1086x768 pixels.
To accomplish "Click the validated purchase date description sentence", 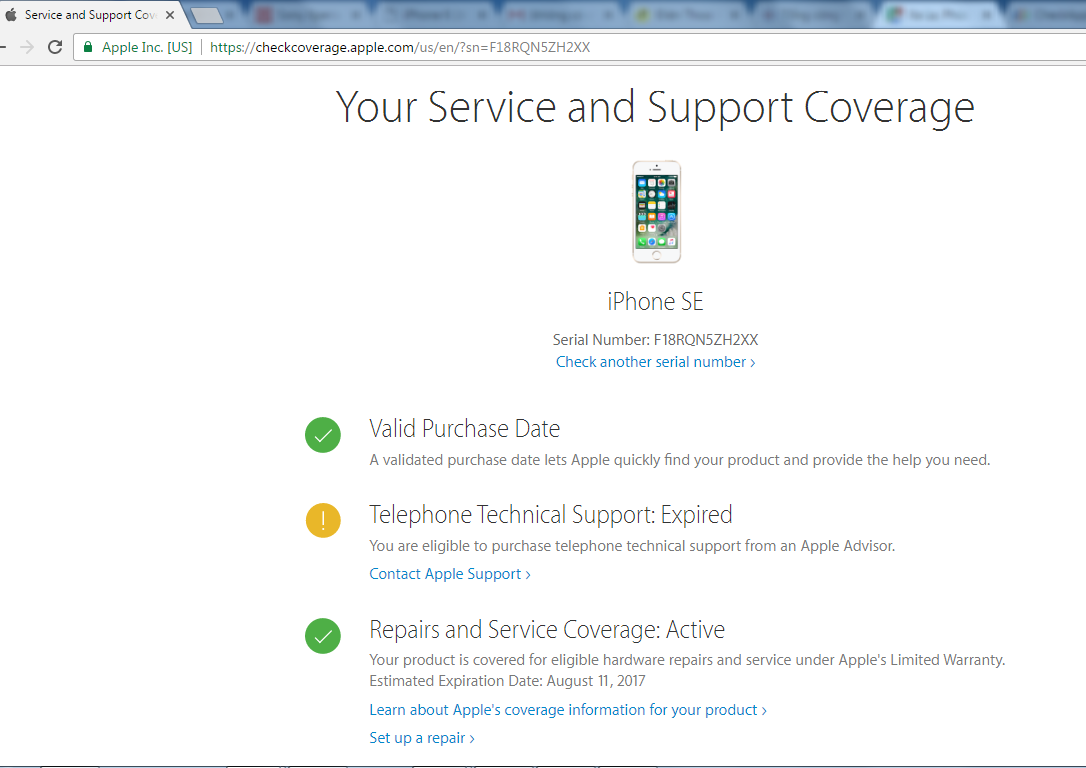I will [x=679, y=461].
